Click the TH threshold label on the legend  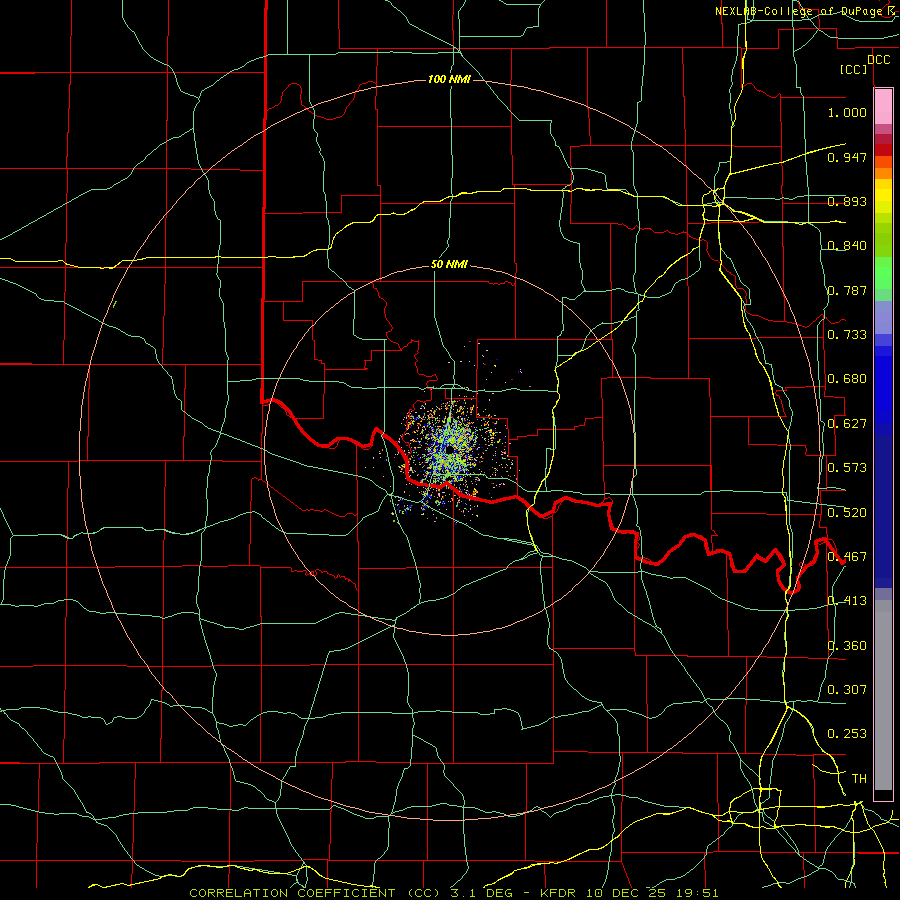pos(859,779)
